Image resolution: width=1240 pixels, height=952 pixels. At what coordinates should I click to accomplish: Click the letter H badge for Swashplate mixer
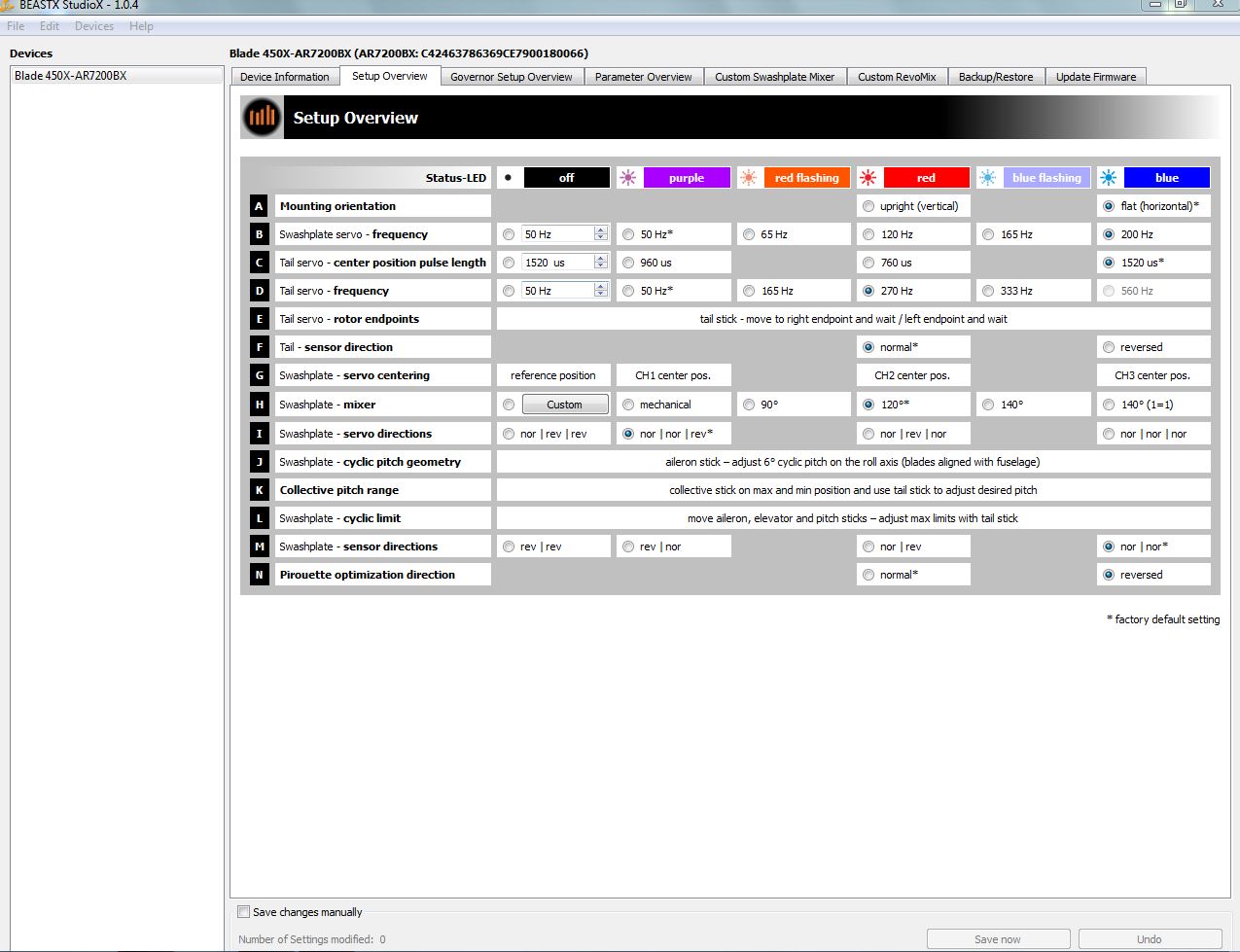259,405
